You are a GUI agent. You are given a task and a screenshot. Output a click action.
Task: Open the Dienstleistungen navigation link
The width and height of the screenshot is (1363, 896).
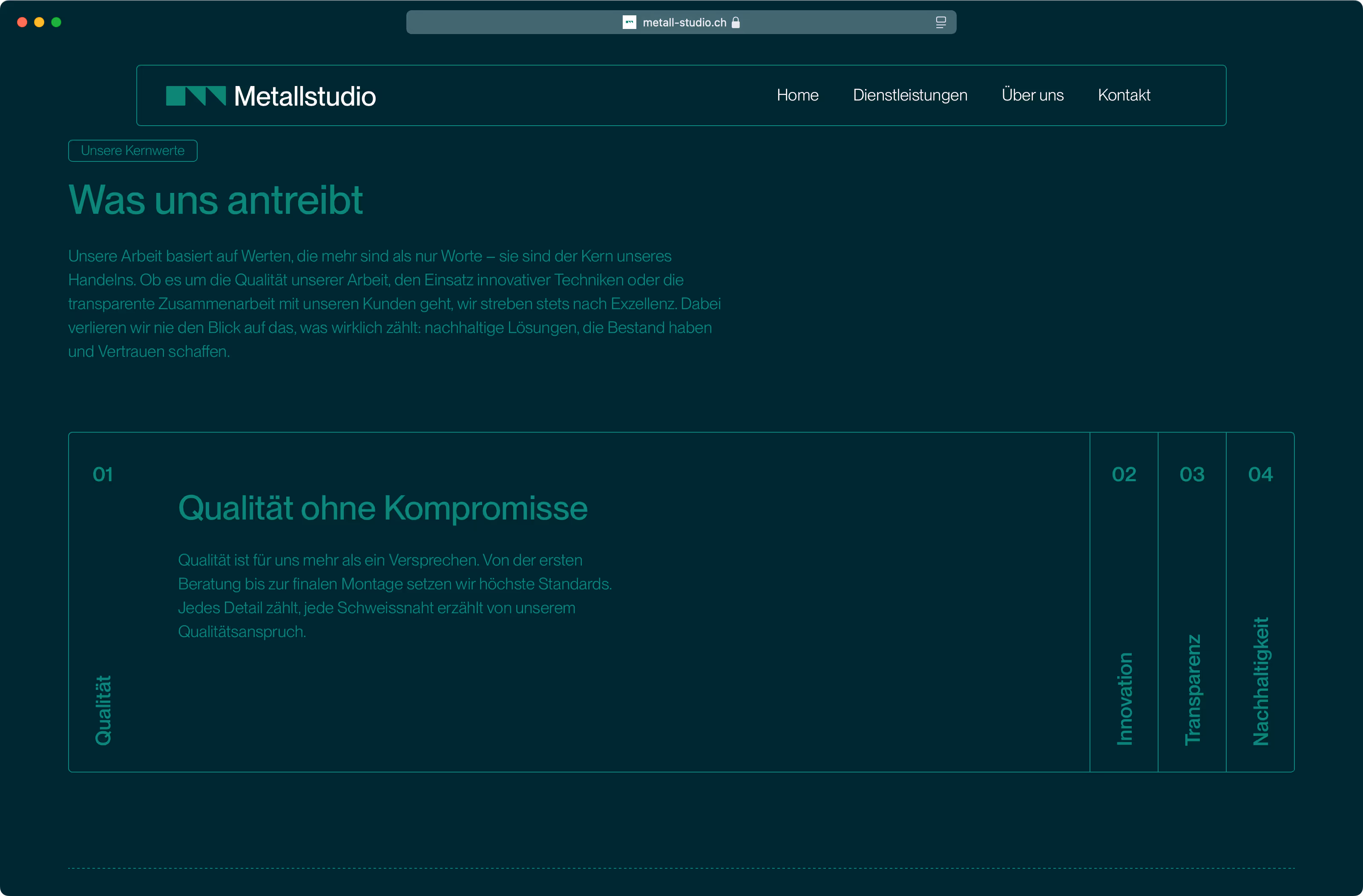pyautogui.click(x=910, y=95)
